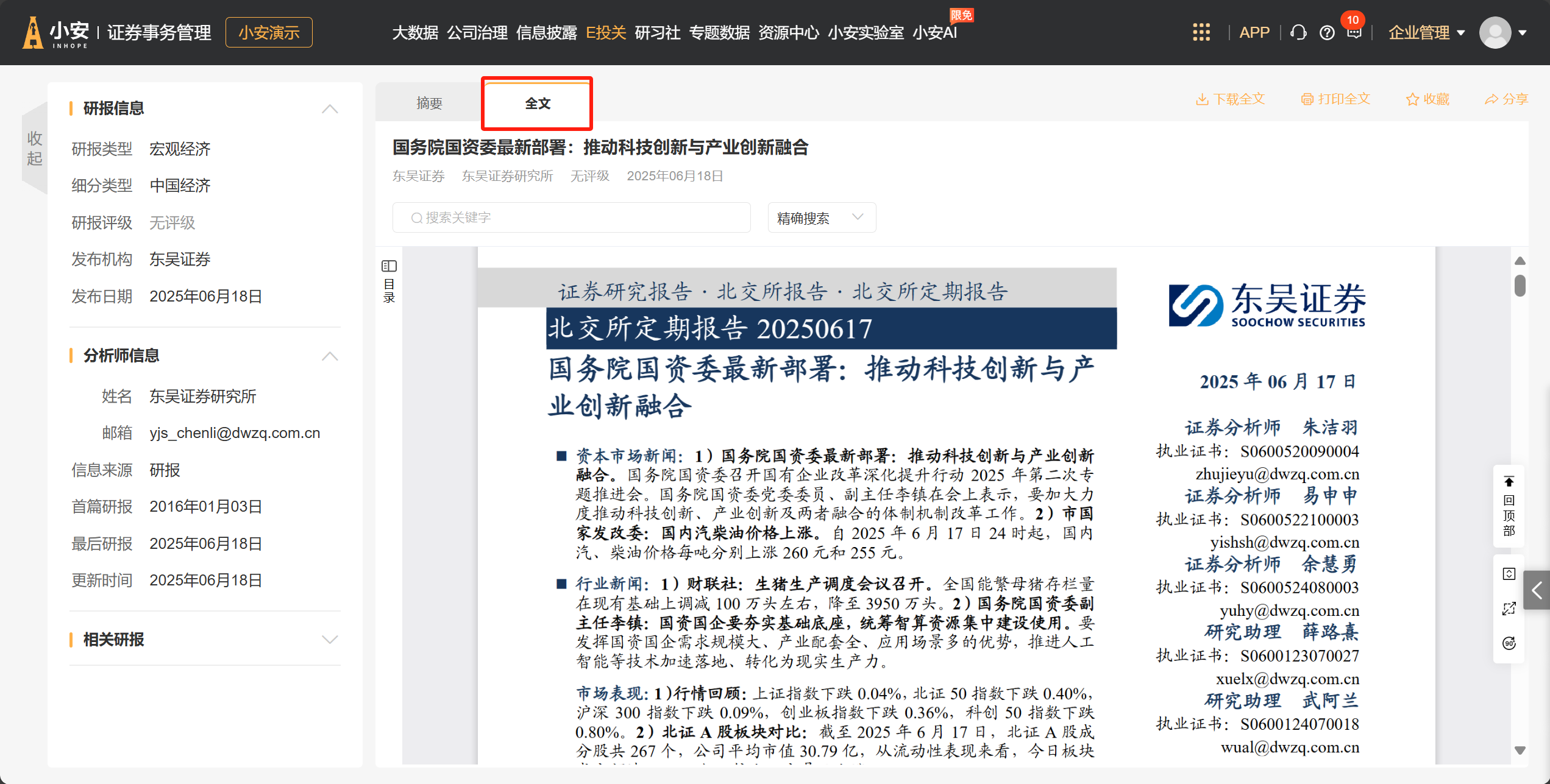This screenshot has height=784, width=1550.
Task: Click 回顶部 back-to-top button
Action: (1509, 506)
